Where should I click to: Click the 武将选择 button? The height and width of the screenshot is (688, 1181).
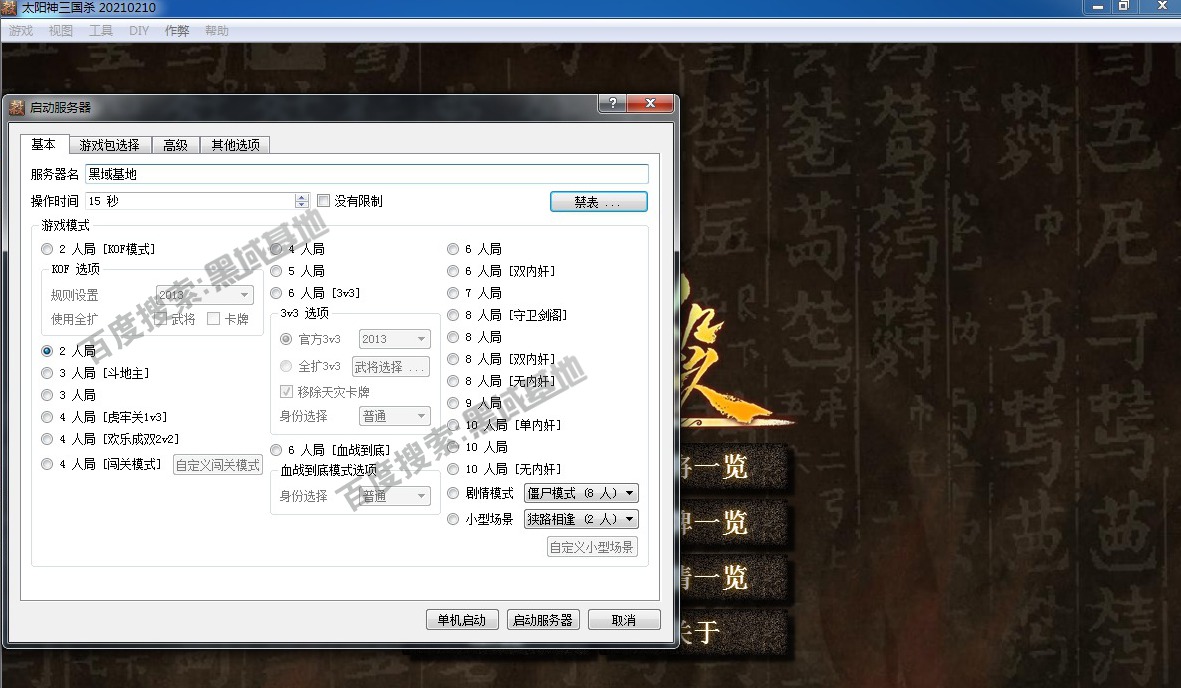tap(390, 367)
